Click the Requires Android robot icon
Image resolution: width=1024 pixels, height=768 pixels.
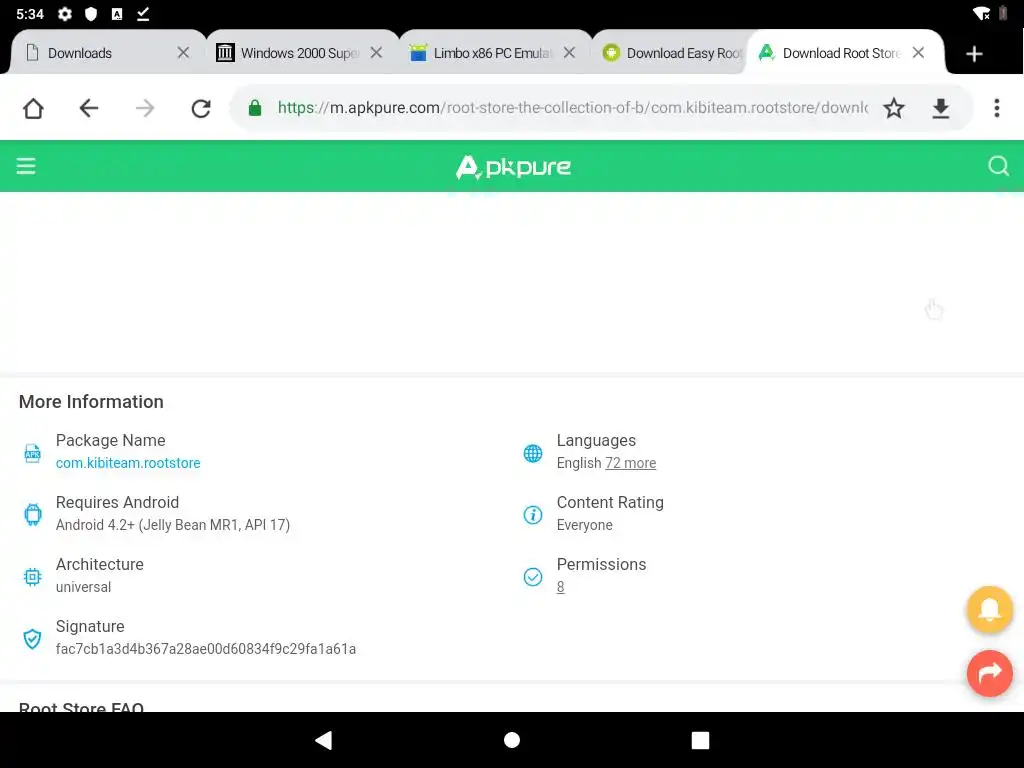[32, 515]
